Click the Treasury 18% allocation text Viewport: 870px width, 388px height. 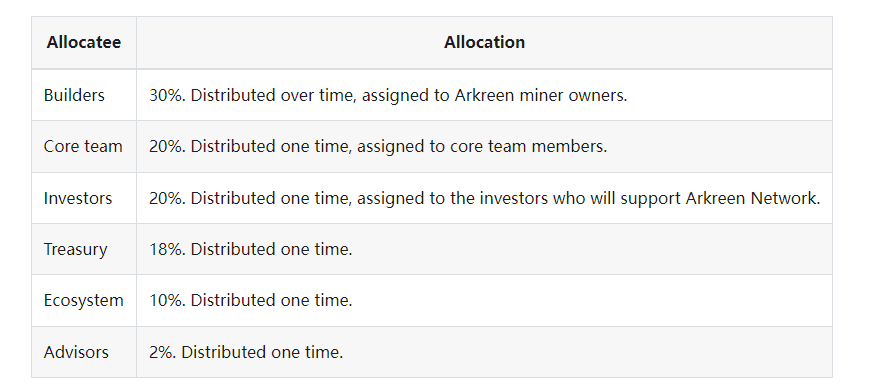tap(250, 249)
